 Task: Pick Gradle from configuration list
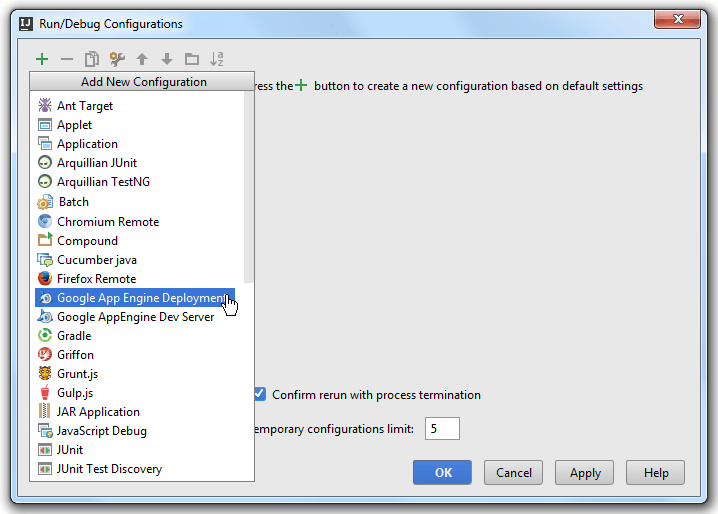pos(74,336)
